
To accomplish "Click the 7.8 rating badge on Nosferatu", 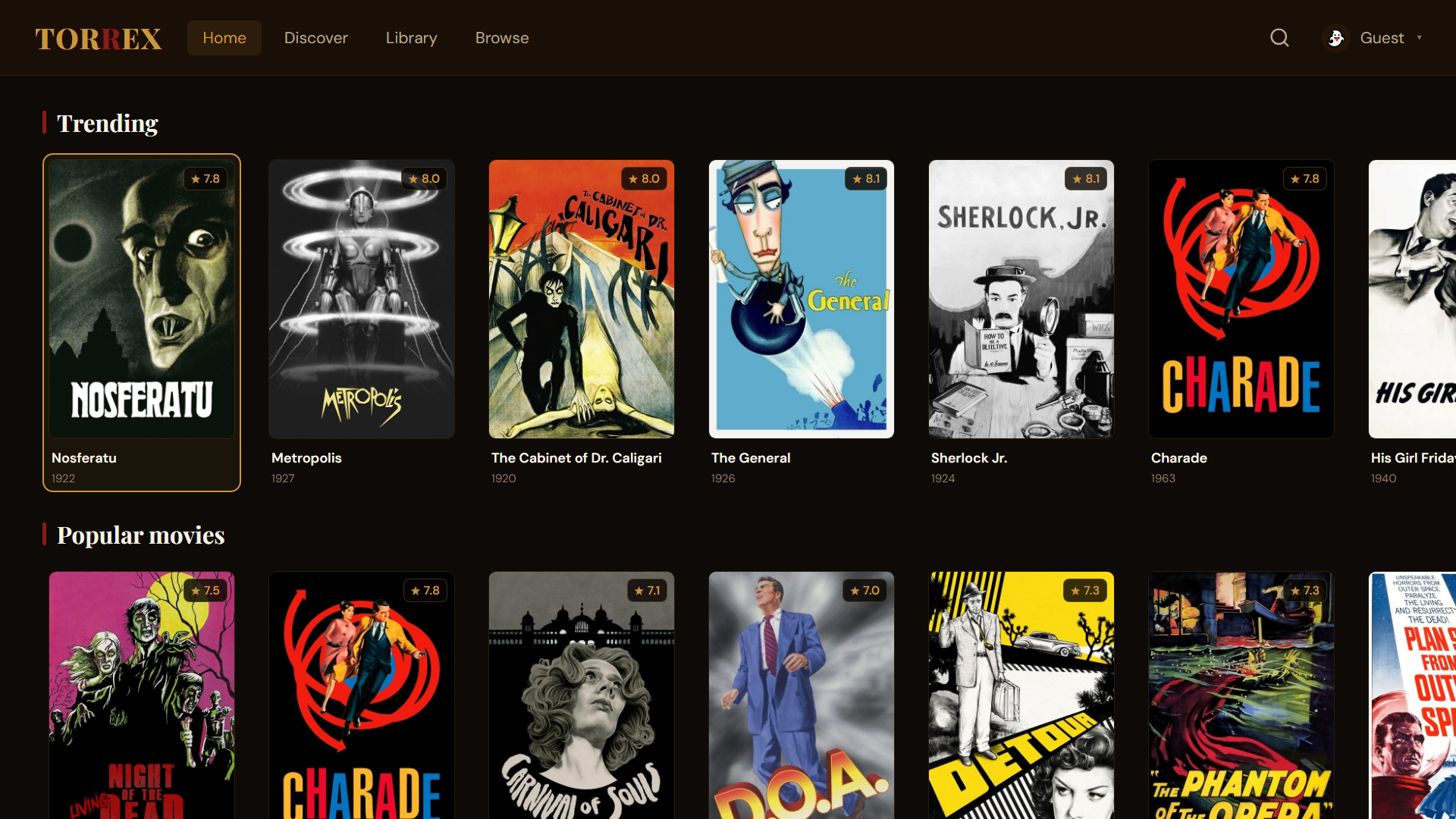I will point(206,179).
